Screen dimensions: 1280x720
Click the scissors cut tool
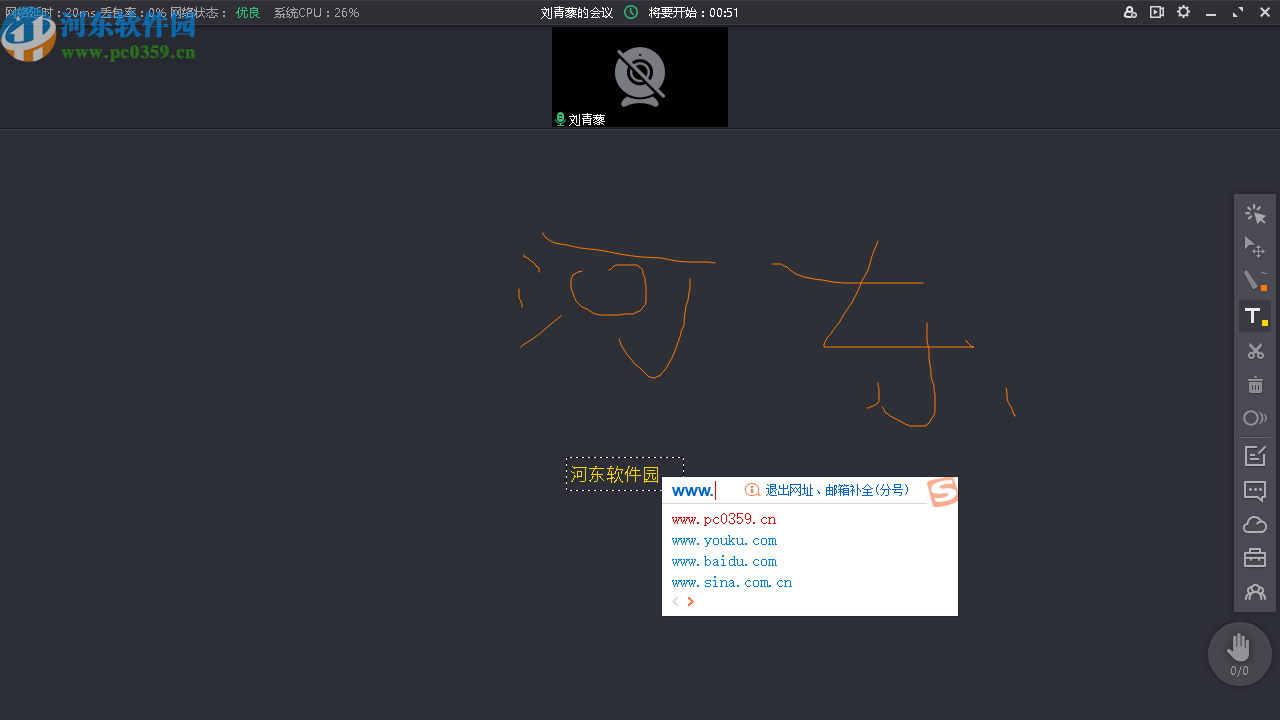pos(1255,351)
